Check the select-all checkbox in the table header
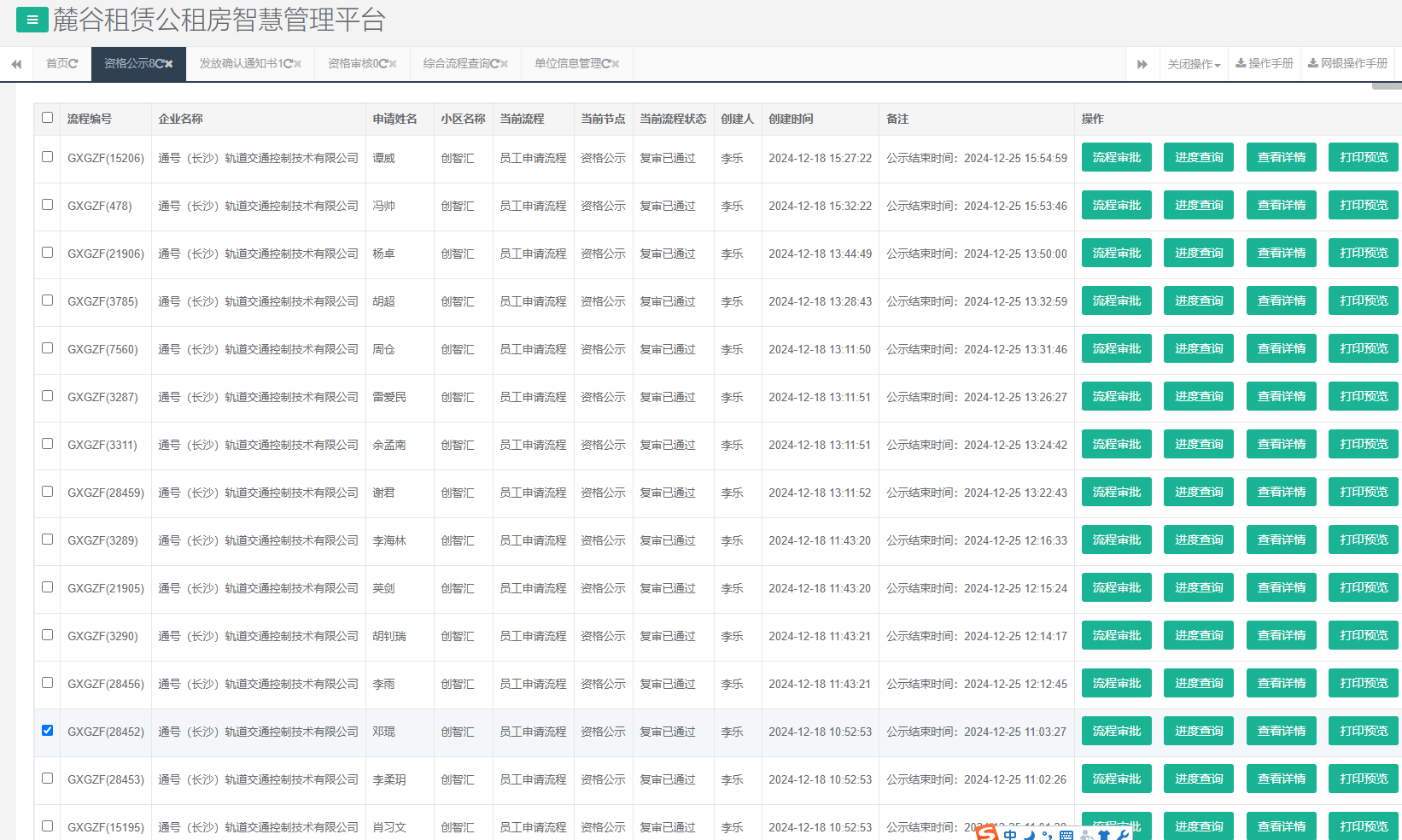The image size is (1402, 840). pyautogui.click(x=47, y=118)
